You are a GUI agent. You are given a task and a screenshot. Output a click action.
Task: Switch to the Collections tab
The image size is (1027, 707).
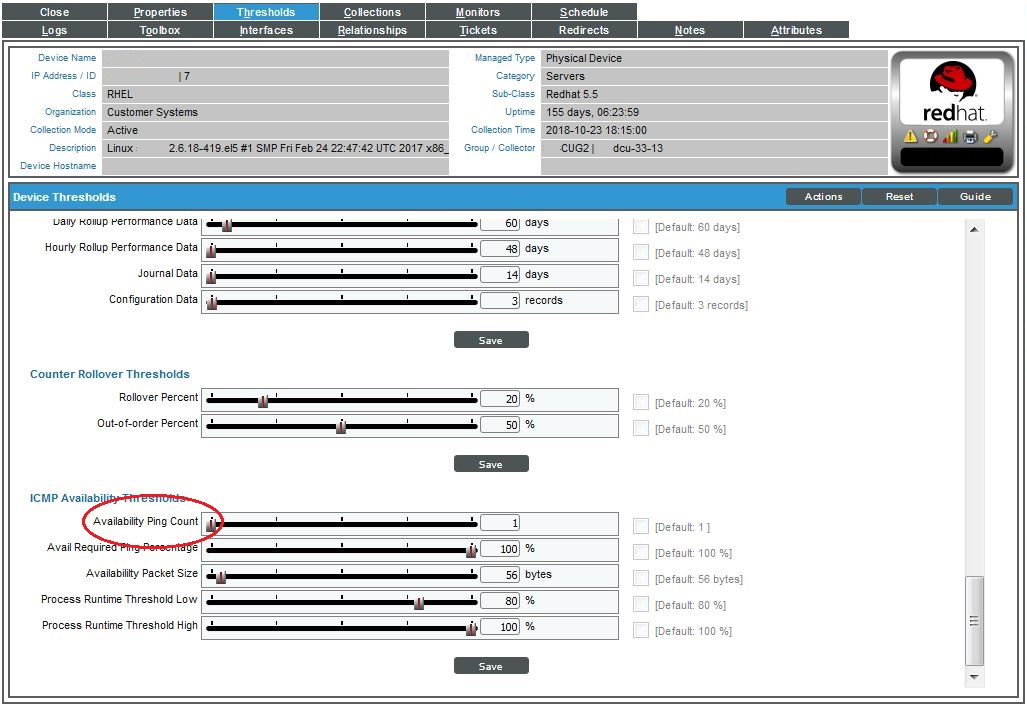[372, 11]
